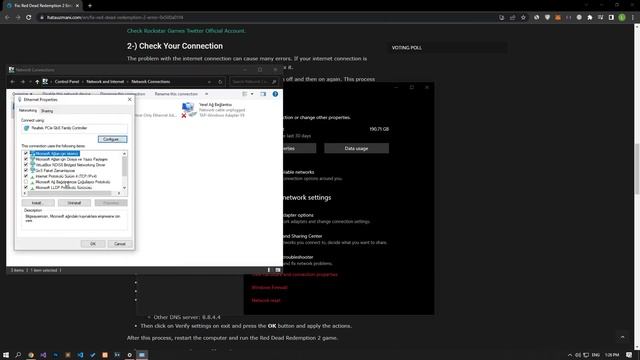
Task: Open notification center icon on taskbar
Action: pyautogui.click(x=629, y=355)
